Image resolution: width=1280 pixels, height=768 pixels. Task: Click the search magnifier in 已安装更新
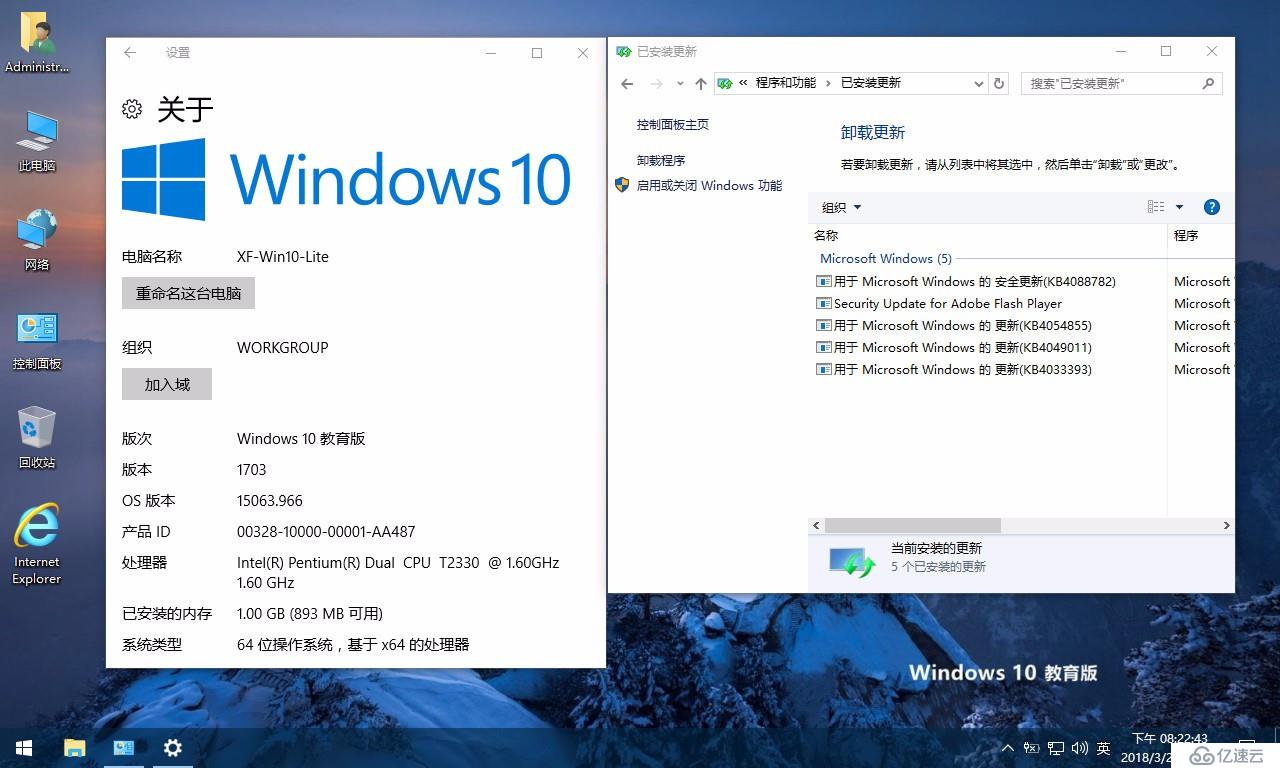point(1209,84)
